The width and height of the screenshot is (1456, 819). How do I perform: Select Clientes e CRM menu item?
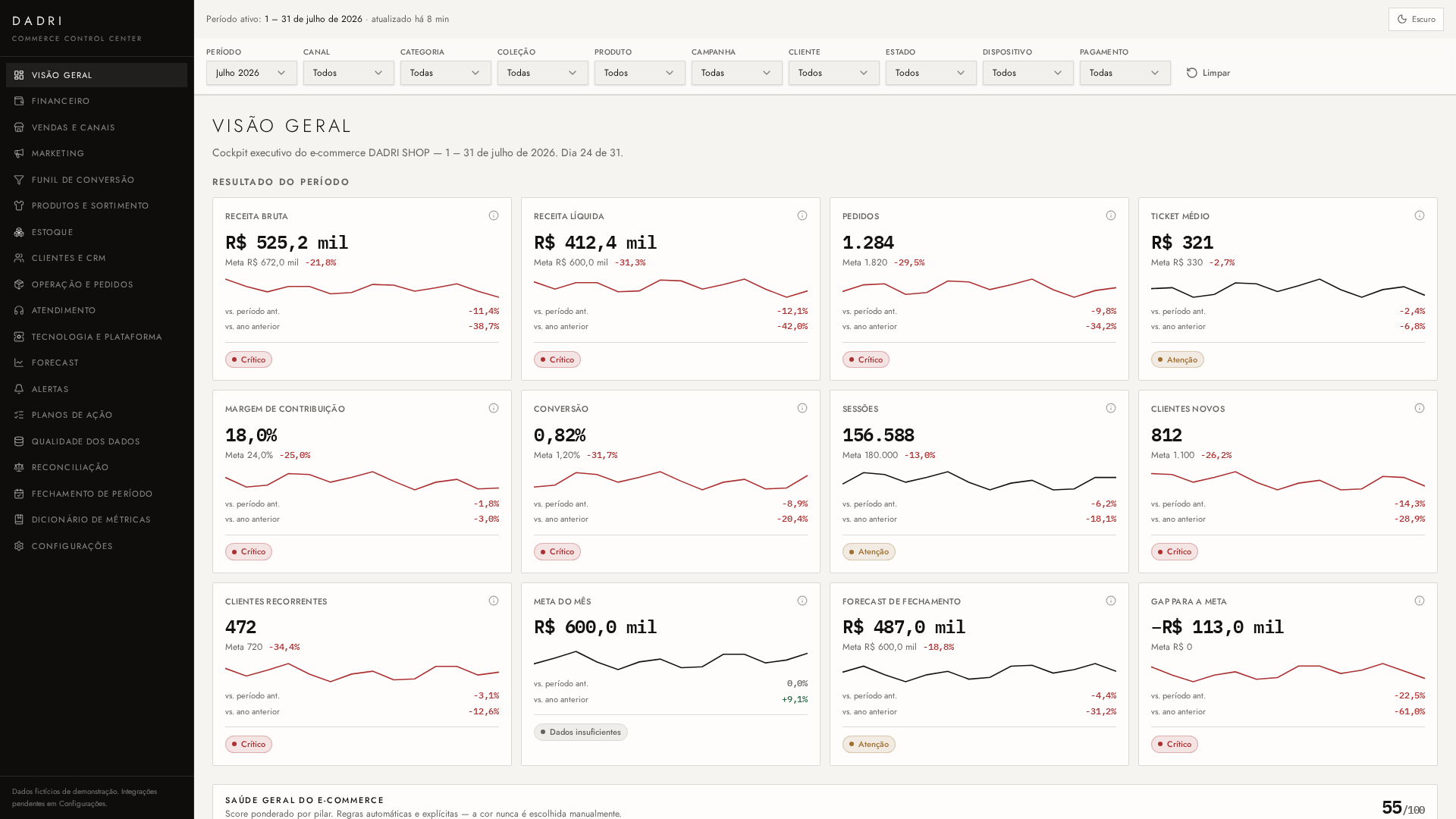coord(96,258)
